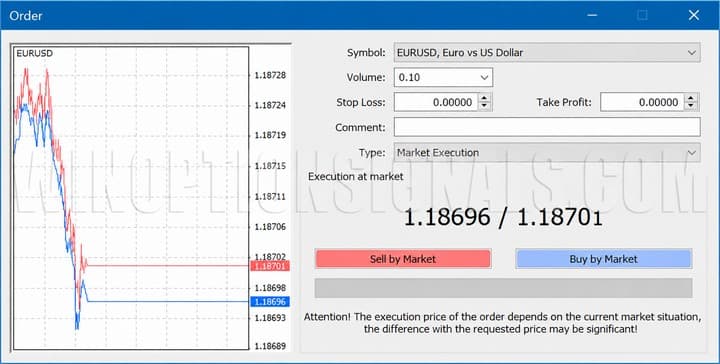Click the Stop Loss: field label
The image size is (720, 364).
coord(361,102)
